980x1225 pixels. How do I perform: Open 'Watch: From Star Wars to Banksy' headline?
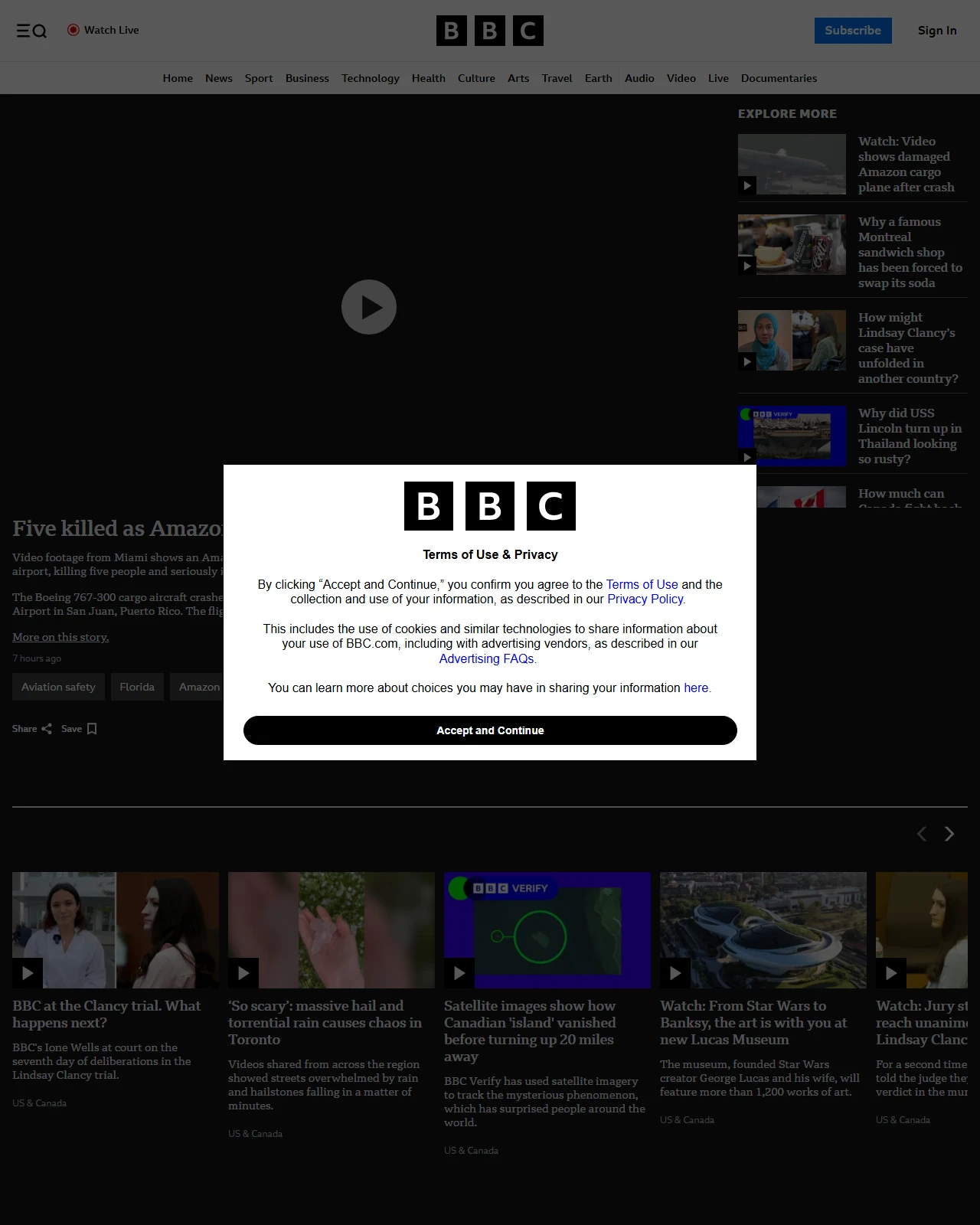[753, 1022]
